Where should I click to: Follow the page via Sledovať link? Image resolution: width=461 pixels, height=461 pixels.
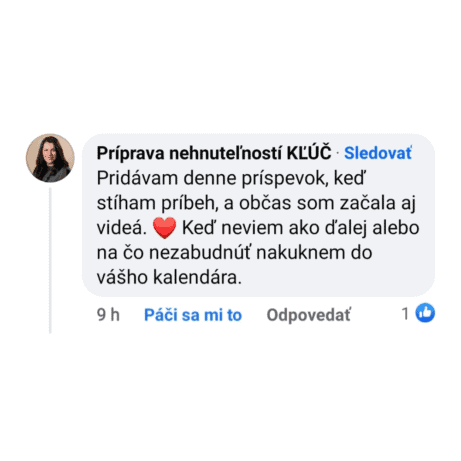pyautogui.click(x=378, y=153)
